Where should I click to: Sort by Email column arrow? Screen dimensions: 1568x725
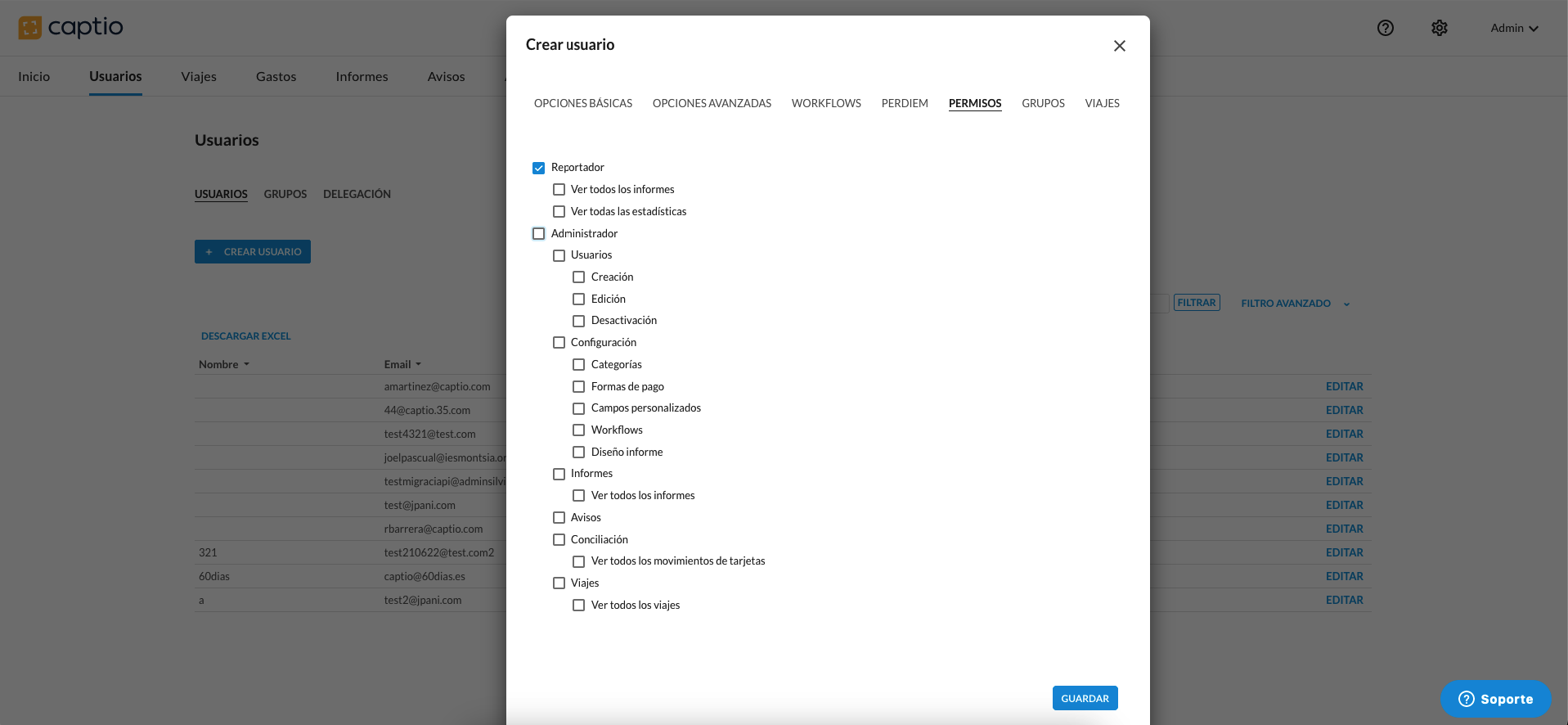pos(418,365)
